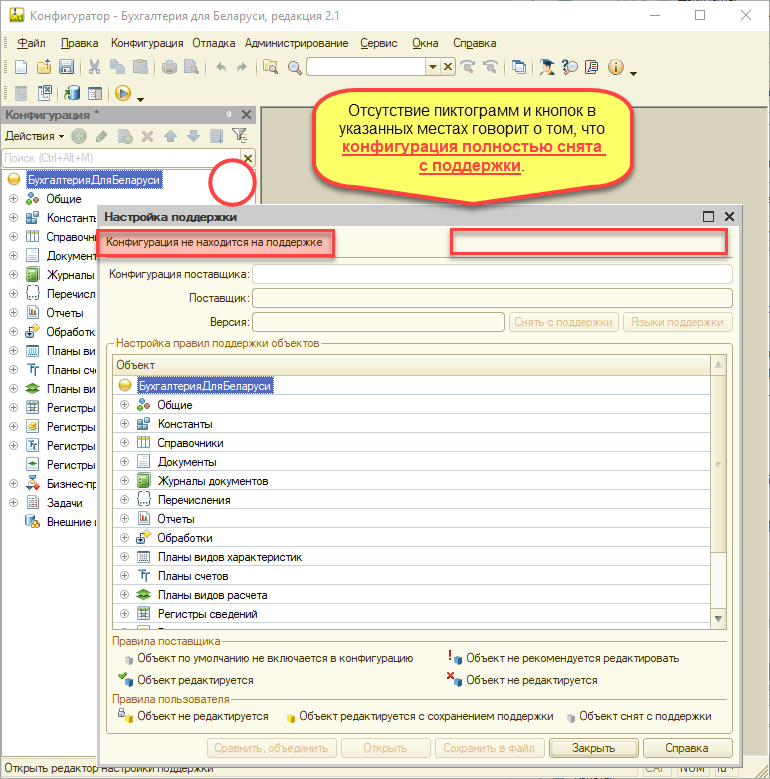Click the Move down arrow icon
The height and width of the screenshot is (779, 770).
pos(193,136)
